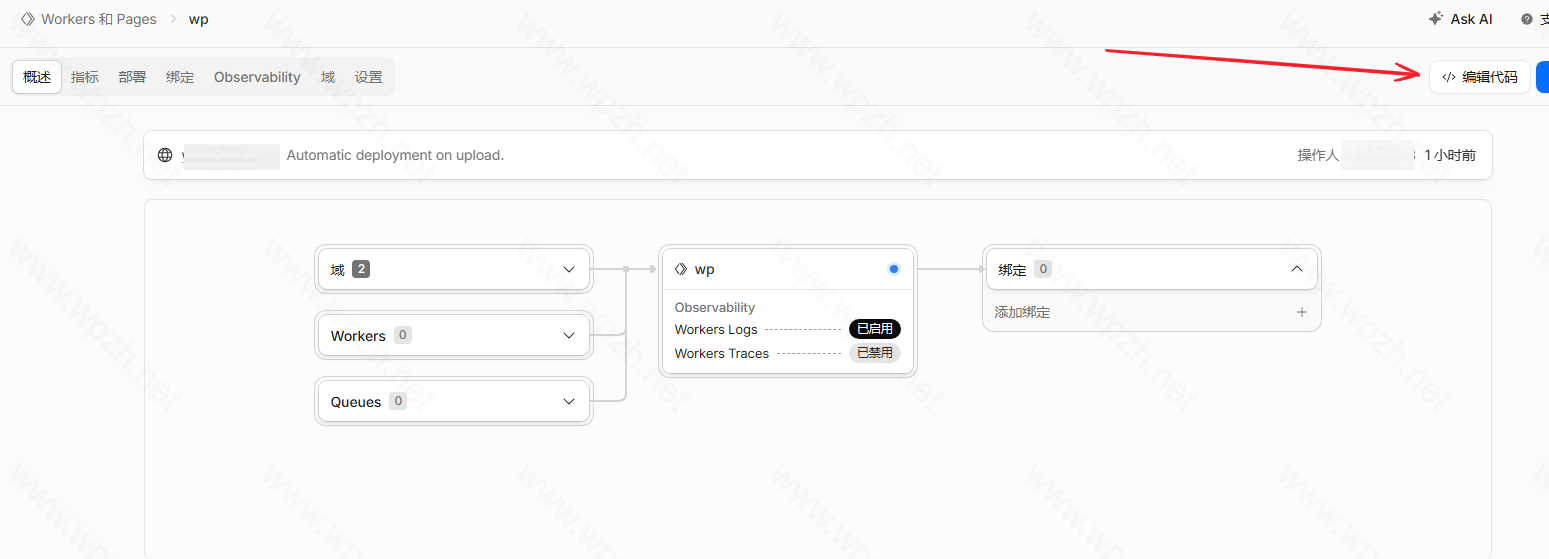Screen dimensions: 1549x559
Task: Click the globe icon in deployment row
Action: tap(165, 155)
